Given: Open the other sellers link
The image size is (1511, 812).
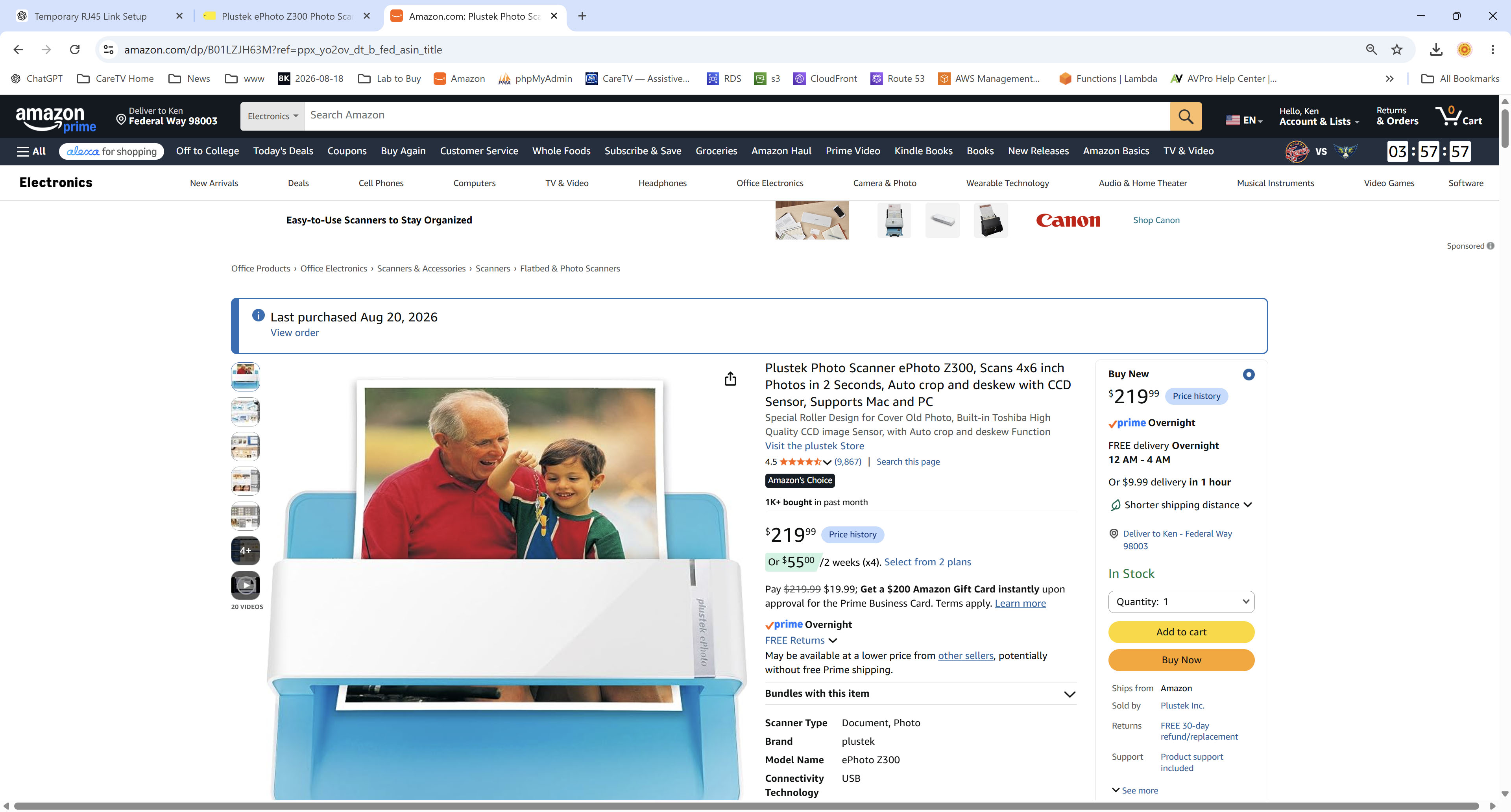Looking at the screenshot, I should coord(966,655).
